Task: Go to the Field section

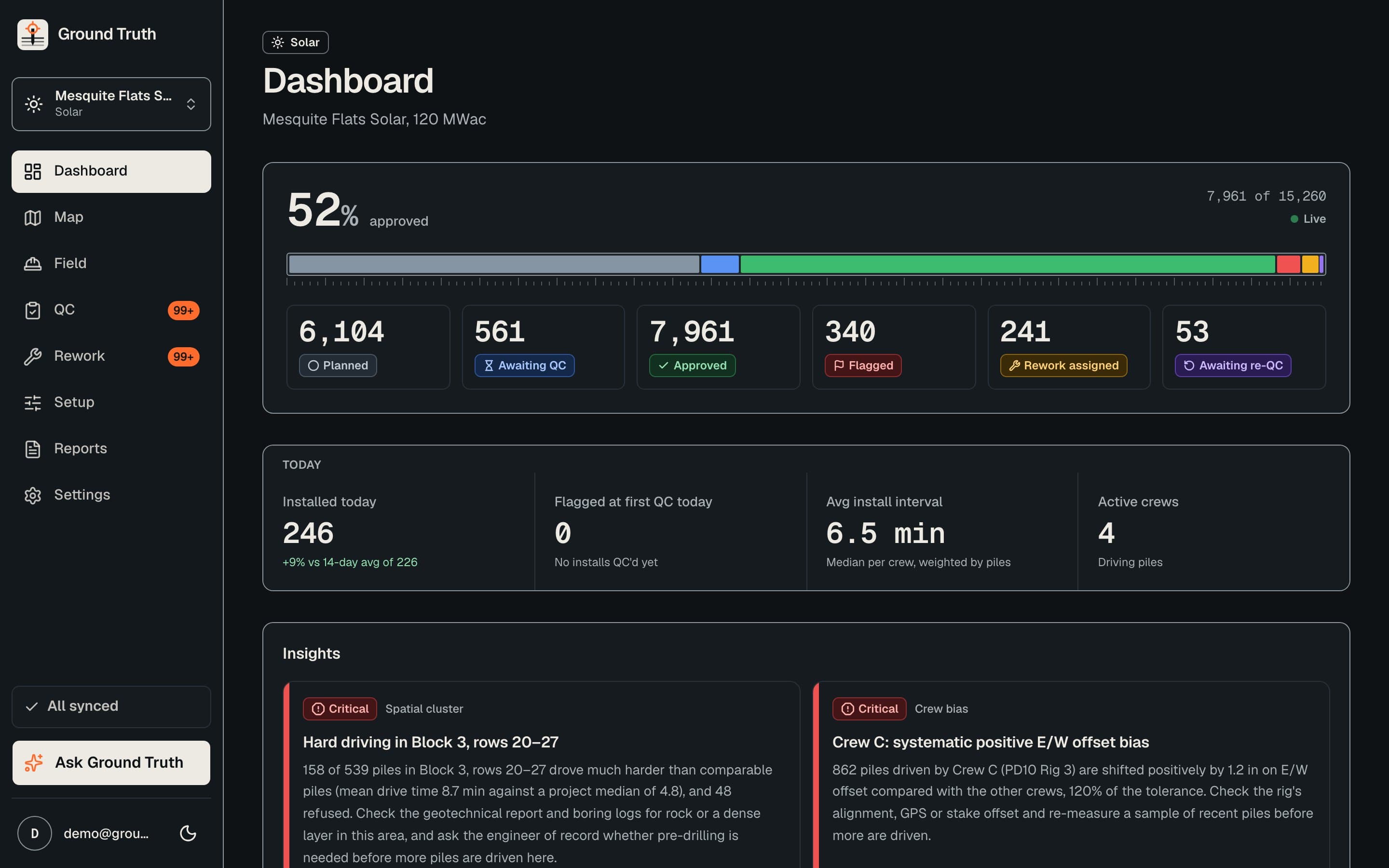Action: [x=111, y=263]
